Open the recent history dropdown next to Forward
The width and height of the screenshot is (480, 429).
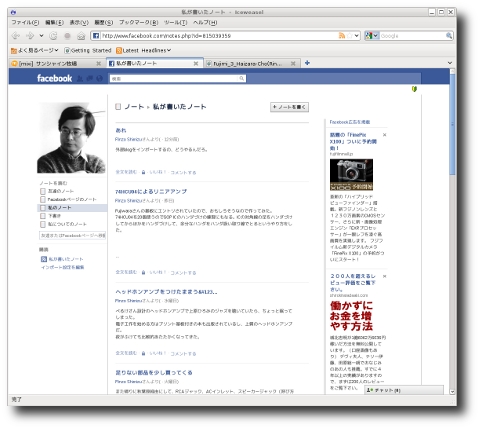41,35
